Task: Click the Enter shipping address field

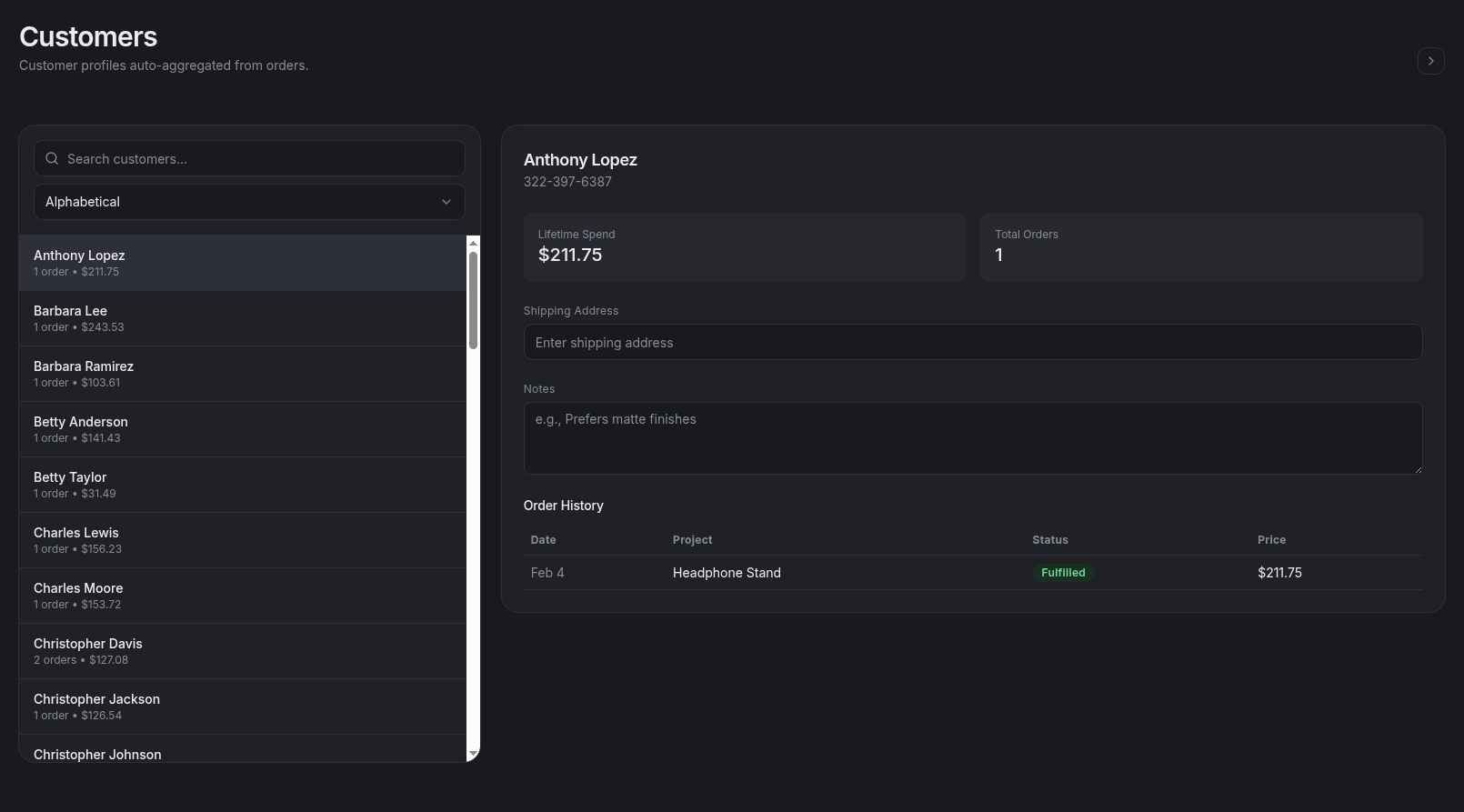Action: (x=972, y=342)
